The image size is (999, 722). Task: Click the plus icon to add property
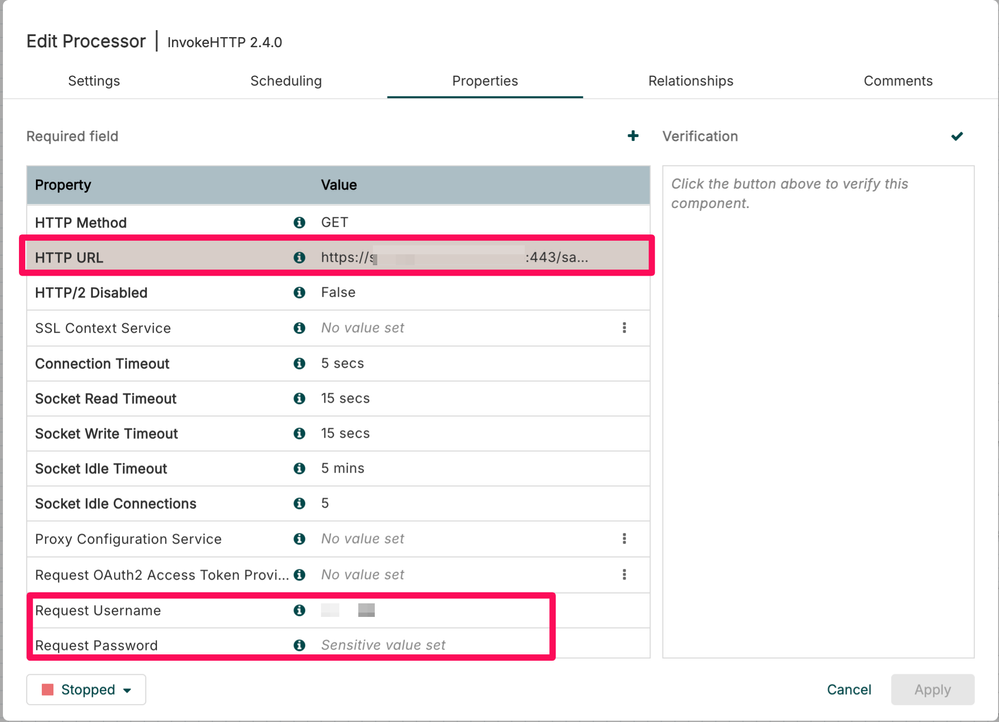click(633, 136)
